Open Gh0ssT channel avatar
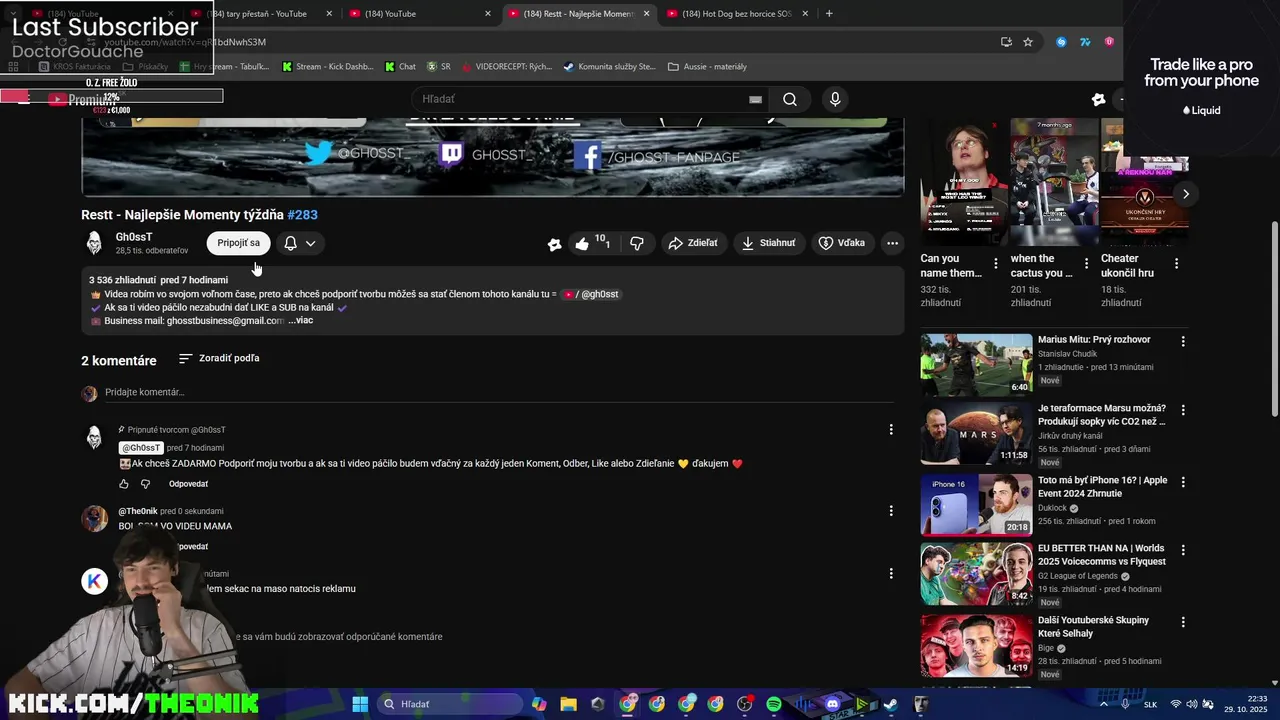 tap(94, 243)
